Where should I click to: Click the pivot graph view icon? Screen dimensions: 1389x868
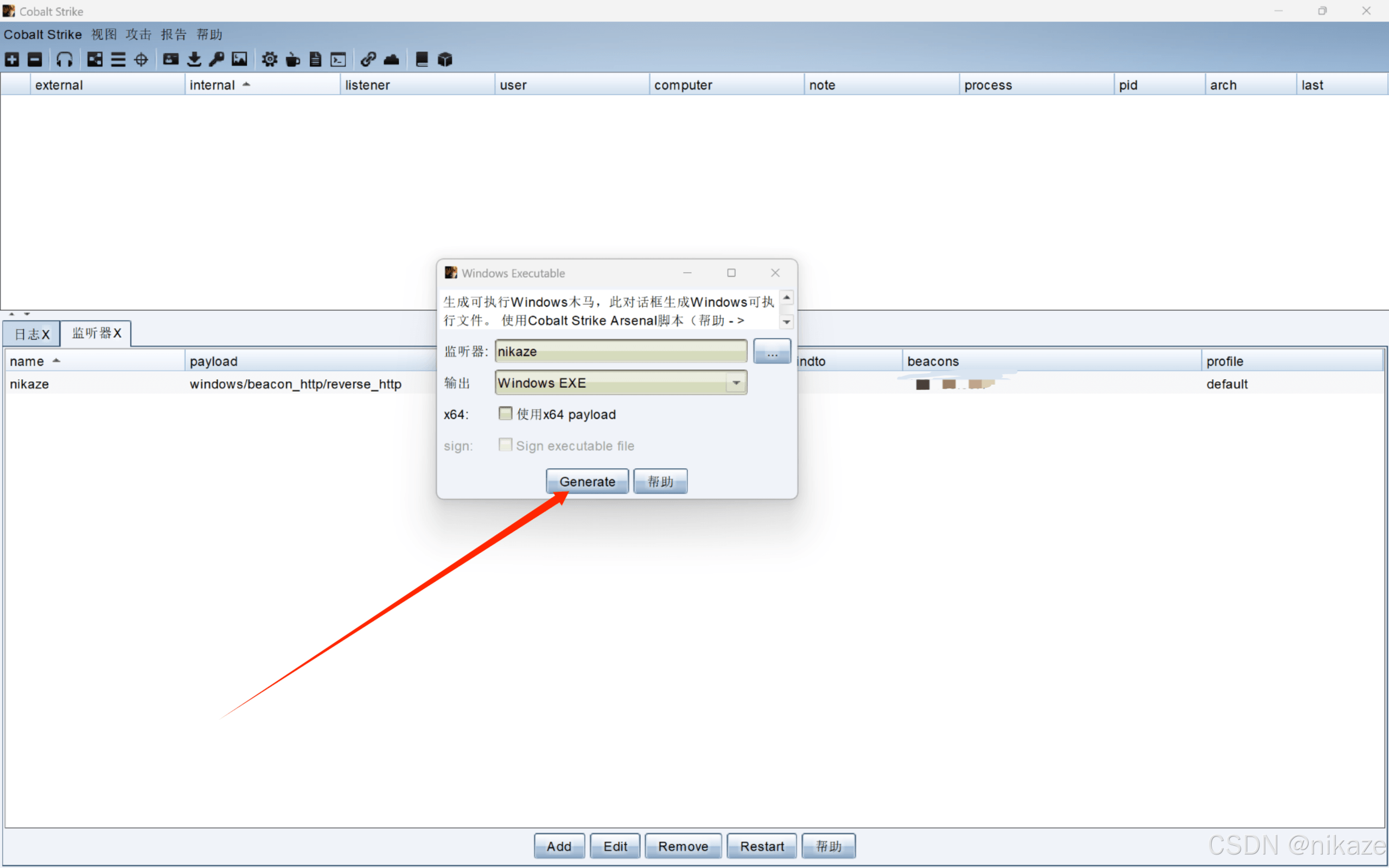(x=95, y=60)
